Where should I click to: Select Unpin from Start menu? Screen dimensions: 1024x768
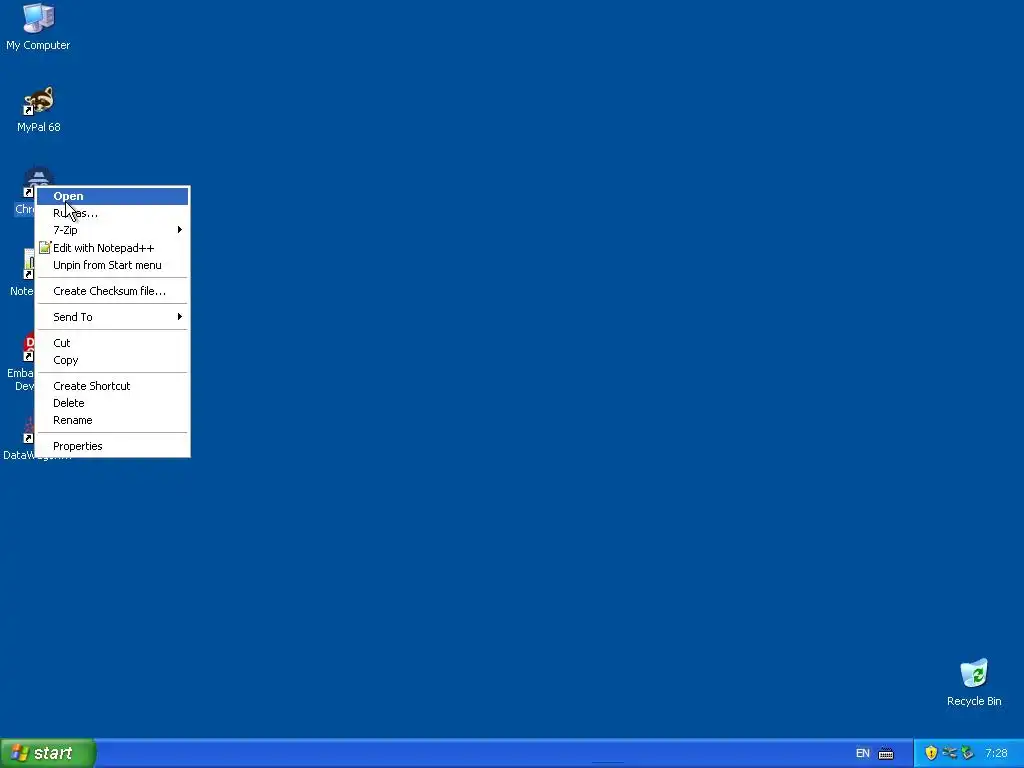[x=112, y=265]
